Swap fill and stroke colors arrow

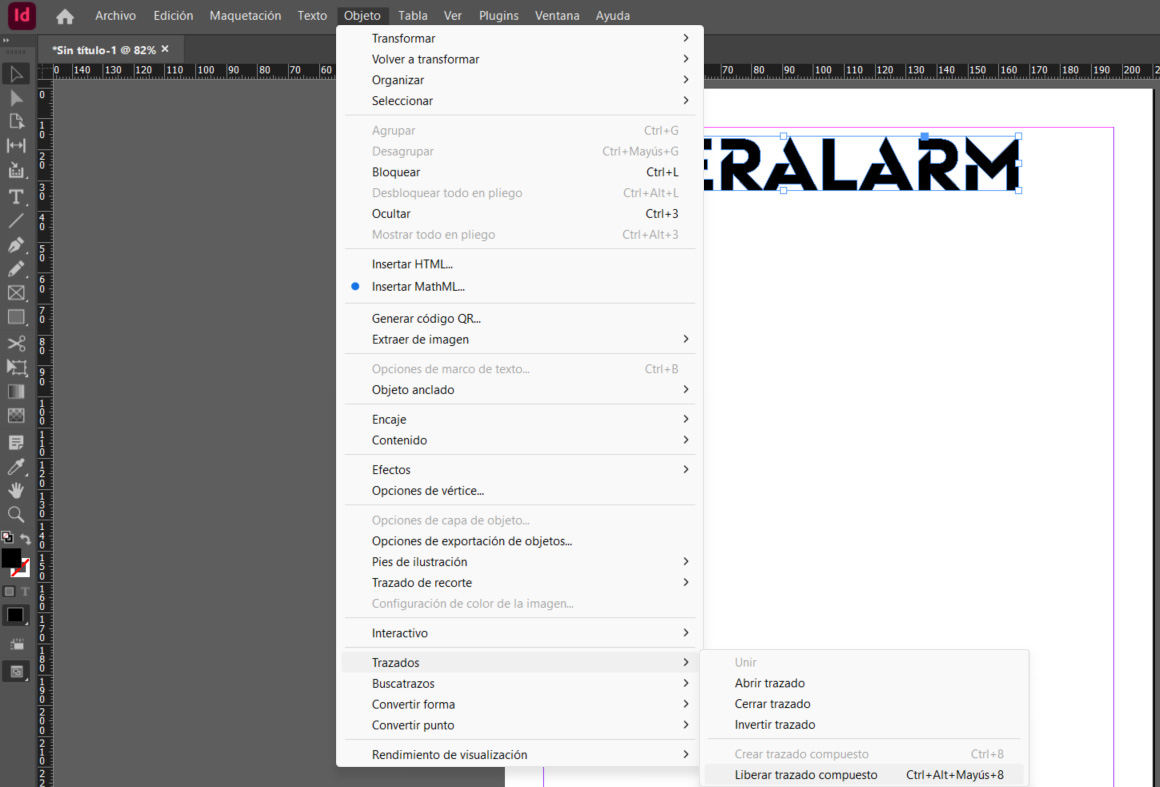click(26, 539)
